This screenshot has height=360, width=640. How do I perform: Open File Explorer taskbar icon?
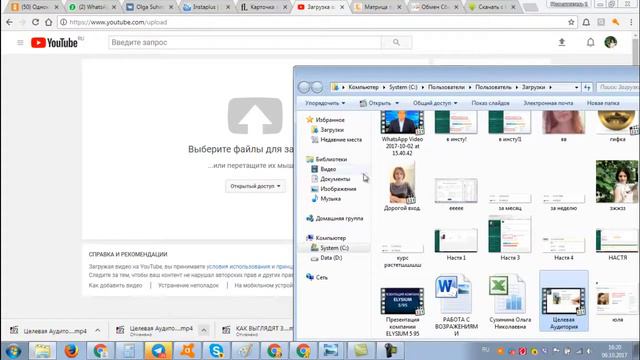(x=42, y=351)
